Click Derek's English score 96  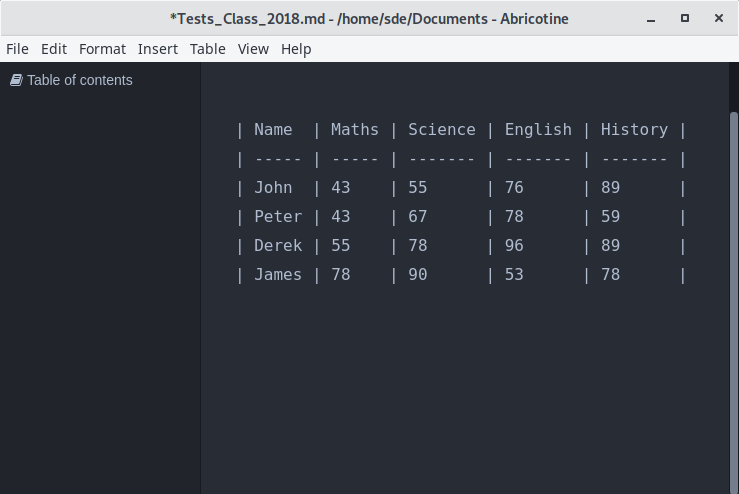click(514, 246)
